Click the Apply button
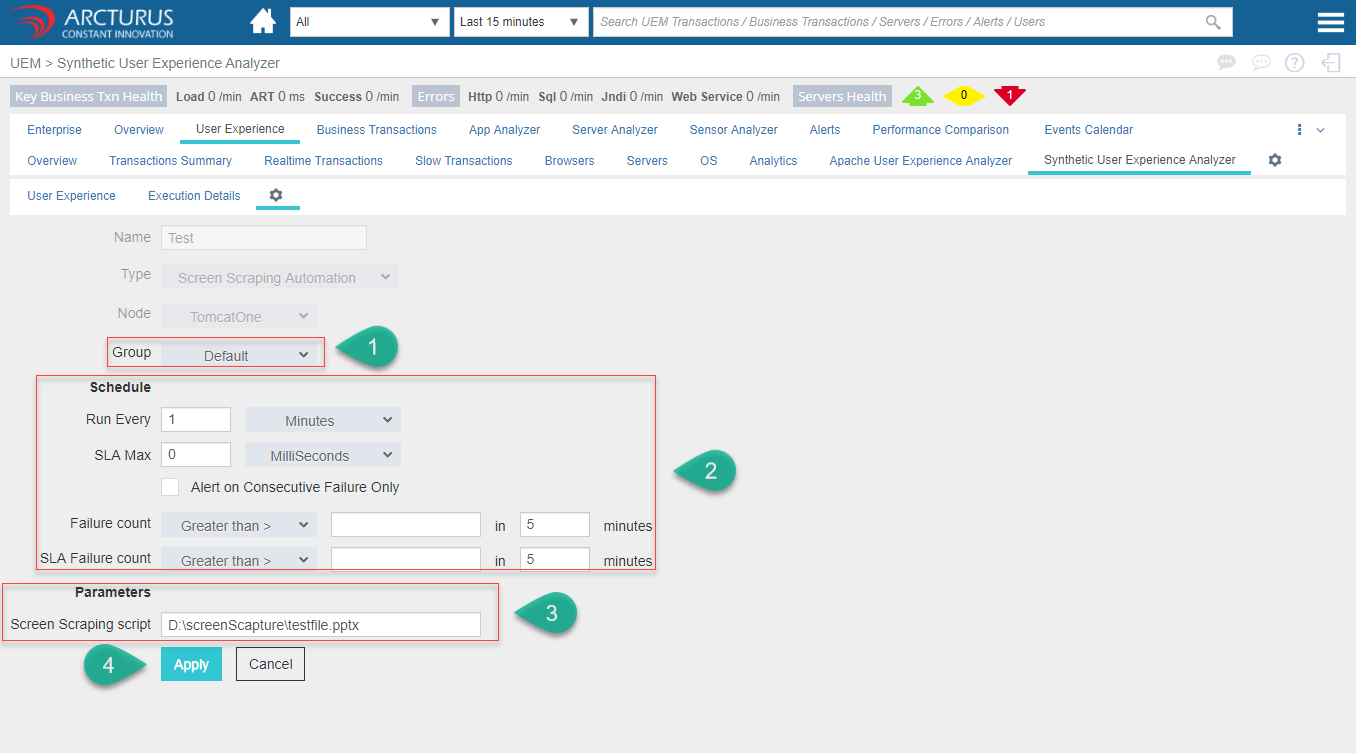 [191, 664]
